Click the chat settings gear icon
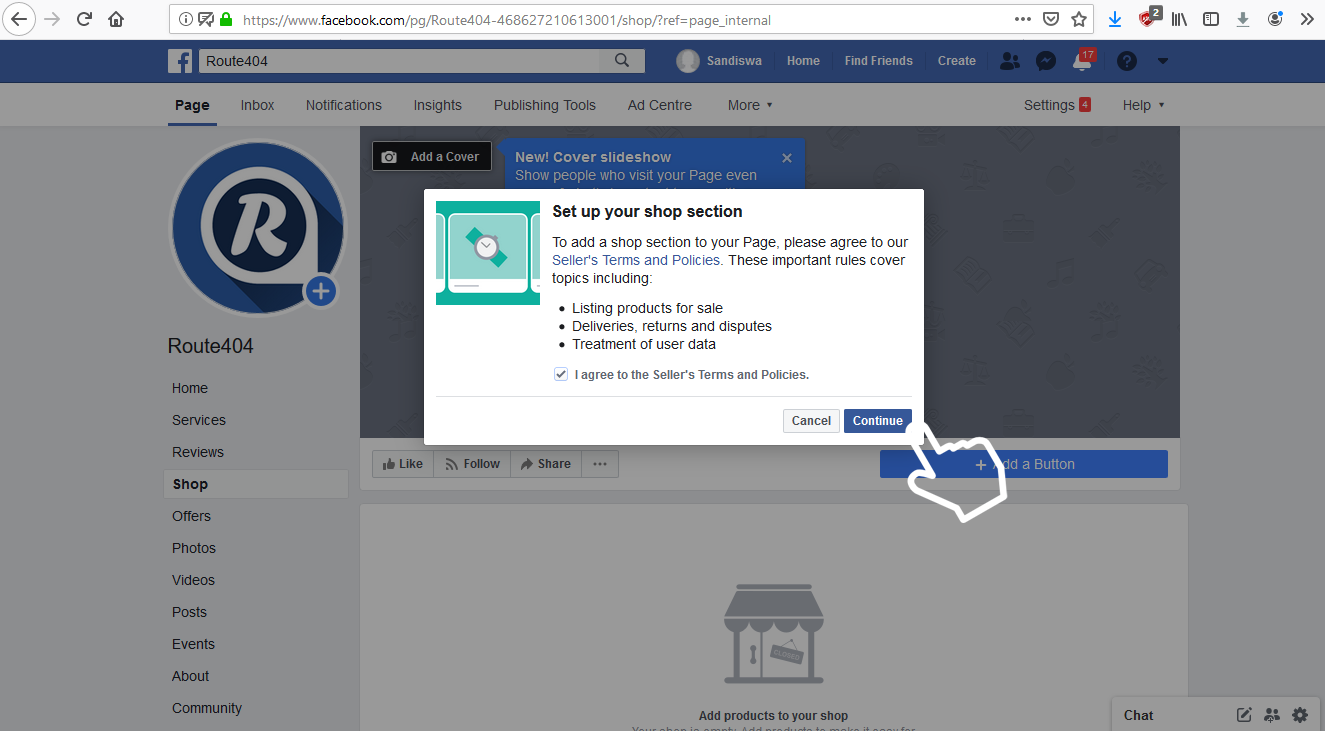Image resolution: width=1325 pixels, height=731 pixels. click(1300, 715)
